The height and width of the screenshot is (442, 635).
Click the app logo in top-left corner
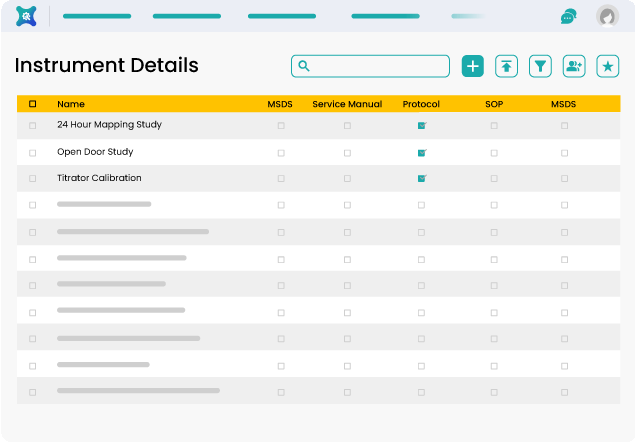pos(26,16)
